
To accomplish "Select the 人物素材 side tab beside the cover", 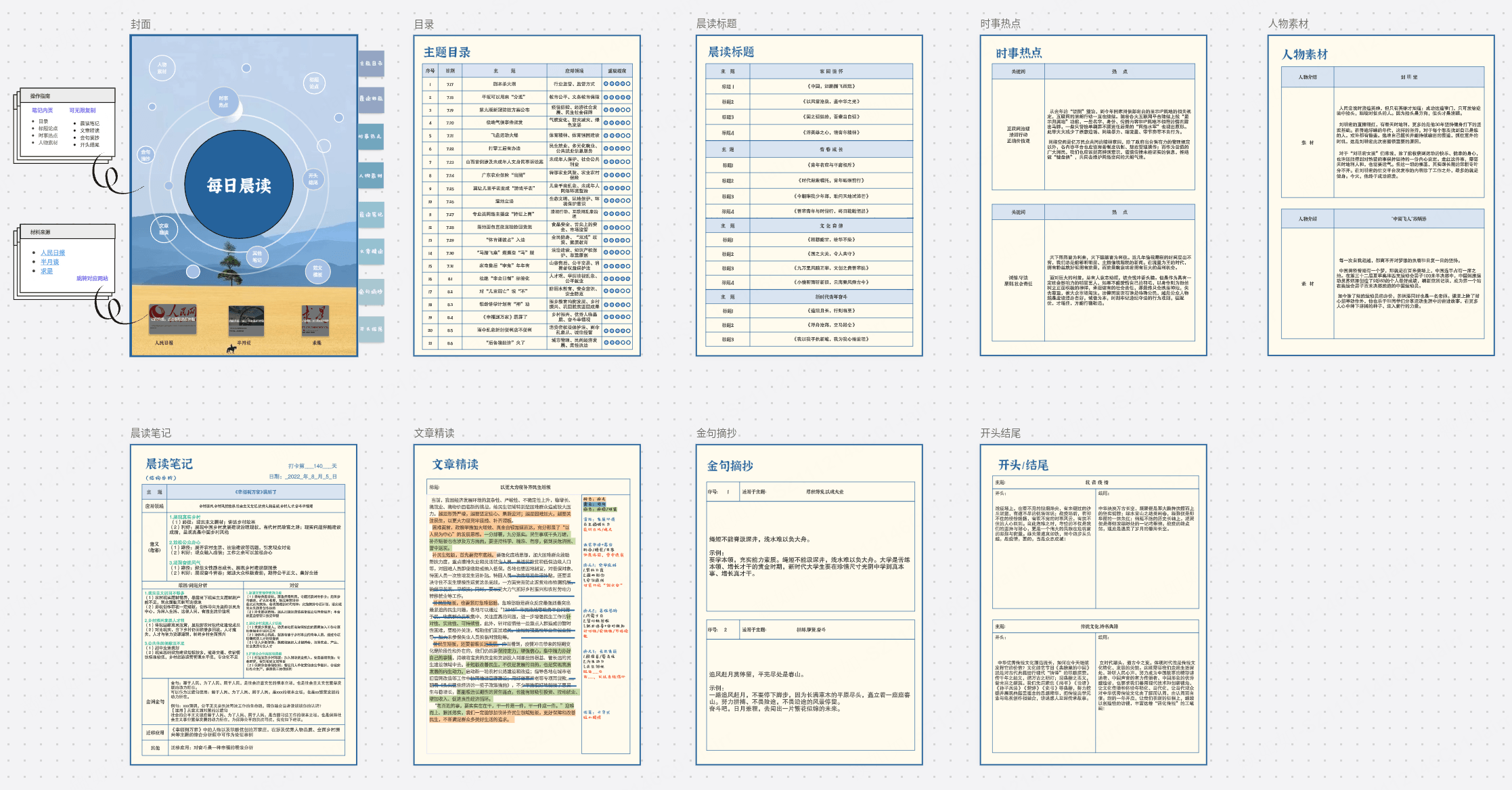I will (x=371, y=175).
